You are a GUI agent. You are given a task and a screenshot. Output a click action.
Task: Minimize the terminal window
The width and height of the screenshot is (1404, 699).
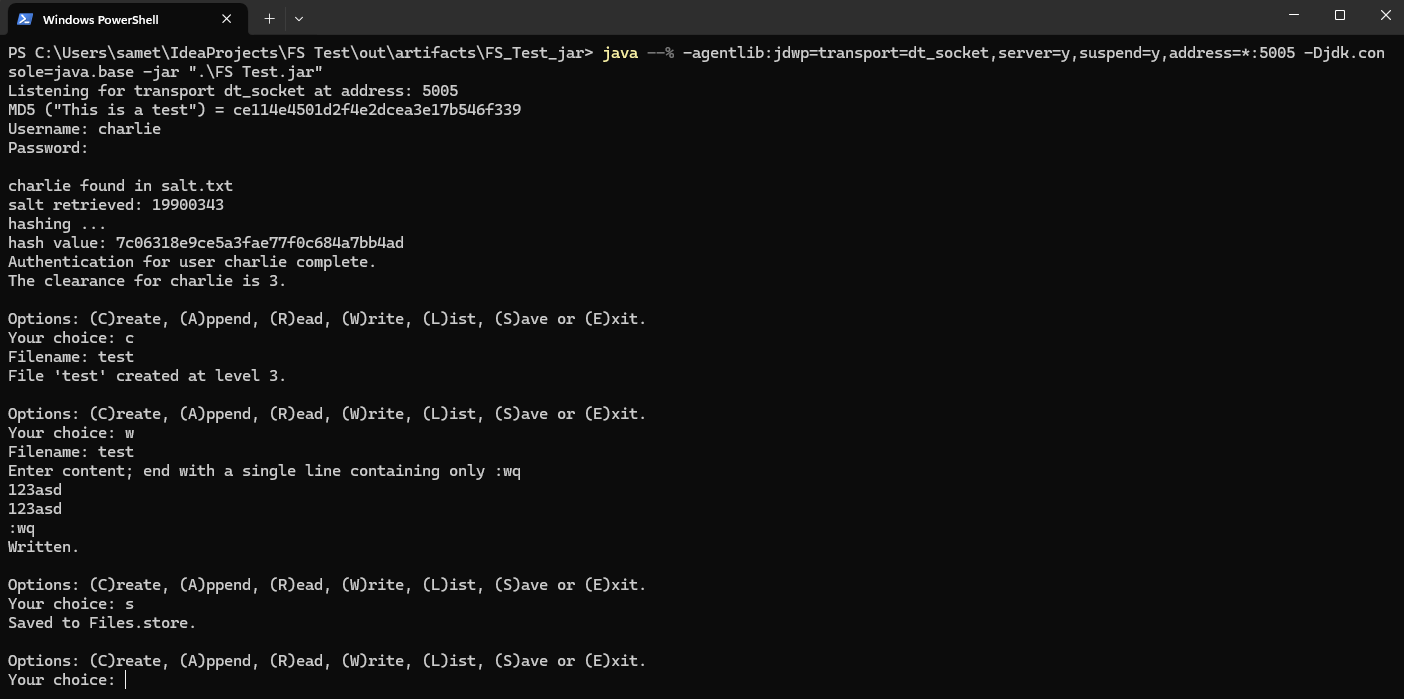coord(1294,15)
